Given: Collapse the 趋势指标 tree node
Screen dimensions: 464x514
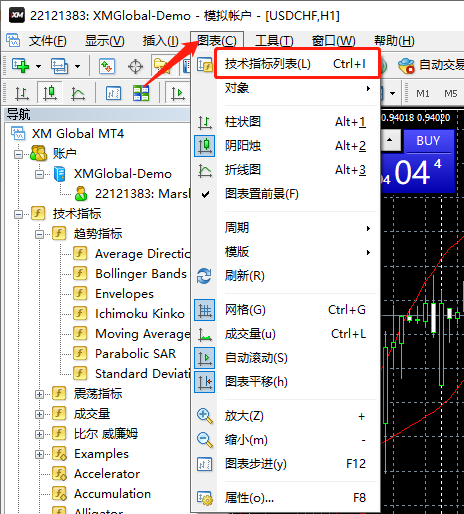Looking at the screenshot, I should click(x=39, y=234).
